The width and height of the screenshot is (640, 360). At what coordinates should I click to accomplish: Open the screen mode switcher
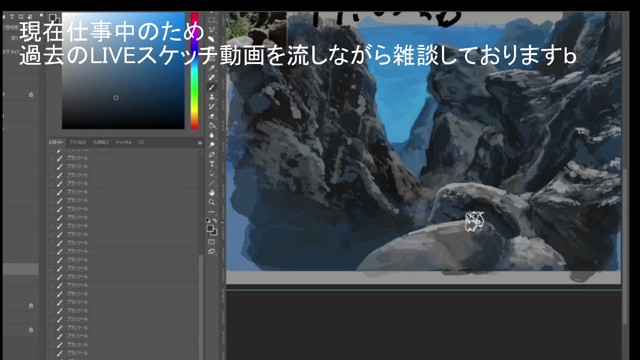click(x=211, y=251)
